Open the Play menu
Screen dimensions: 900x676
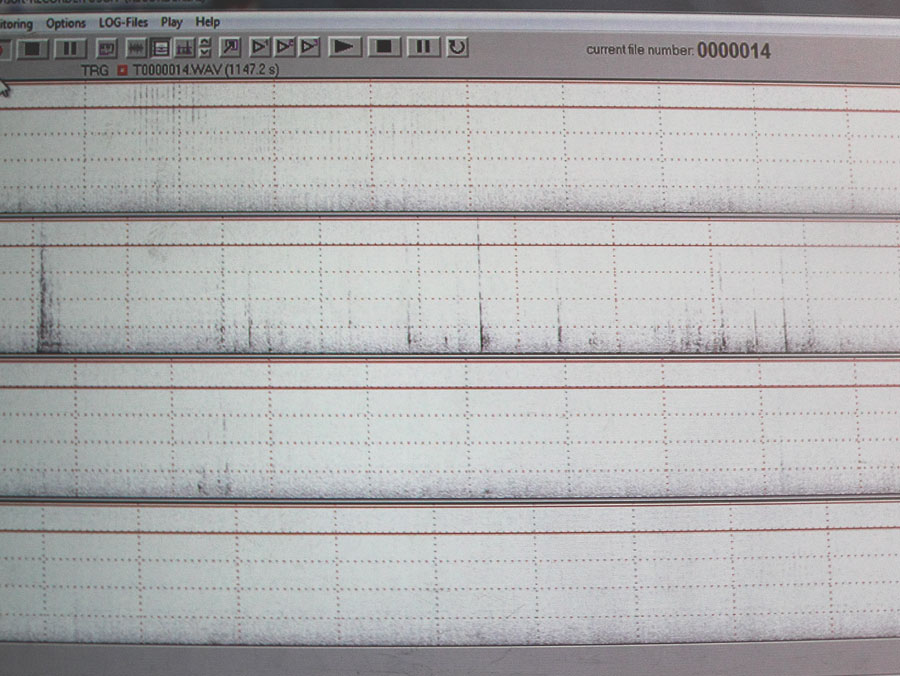click(171, 22)
